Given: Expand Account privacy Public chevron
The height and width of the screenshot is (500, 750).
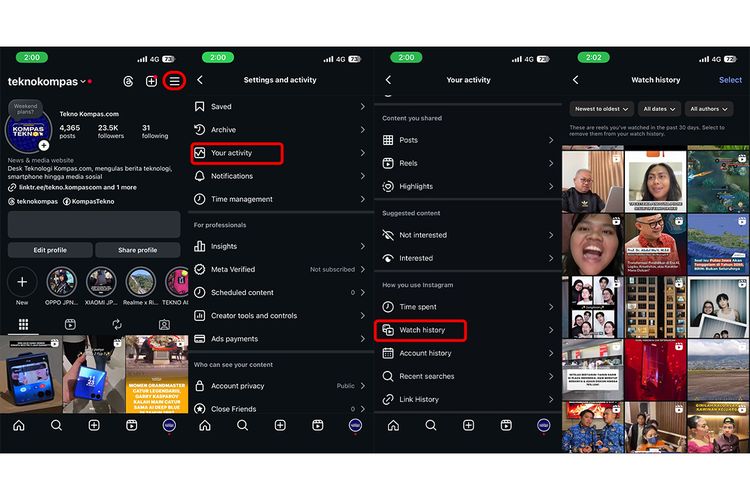Looking at the screenshot, I should (363, 386).
